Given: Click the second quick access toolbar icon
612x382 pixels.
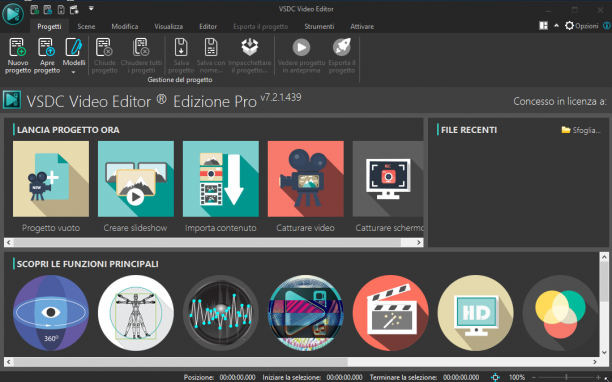Looking at the screenshot, I should (x=48, y=9).
